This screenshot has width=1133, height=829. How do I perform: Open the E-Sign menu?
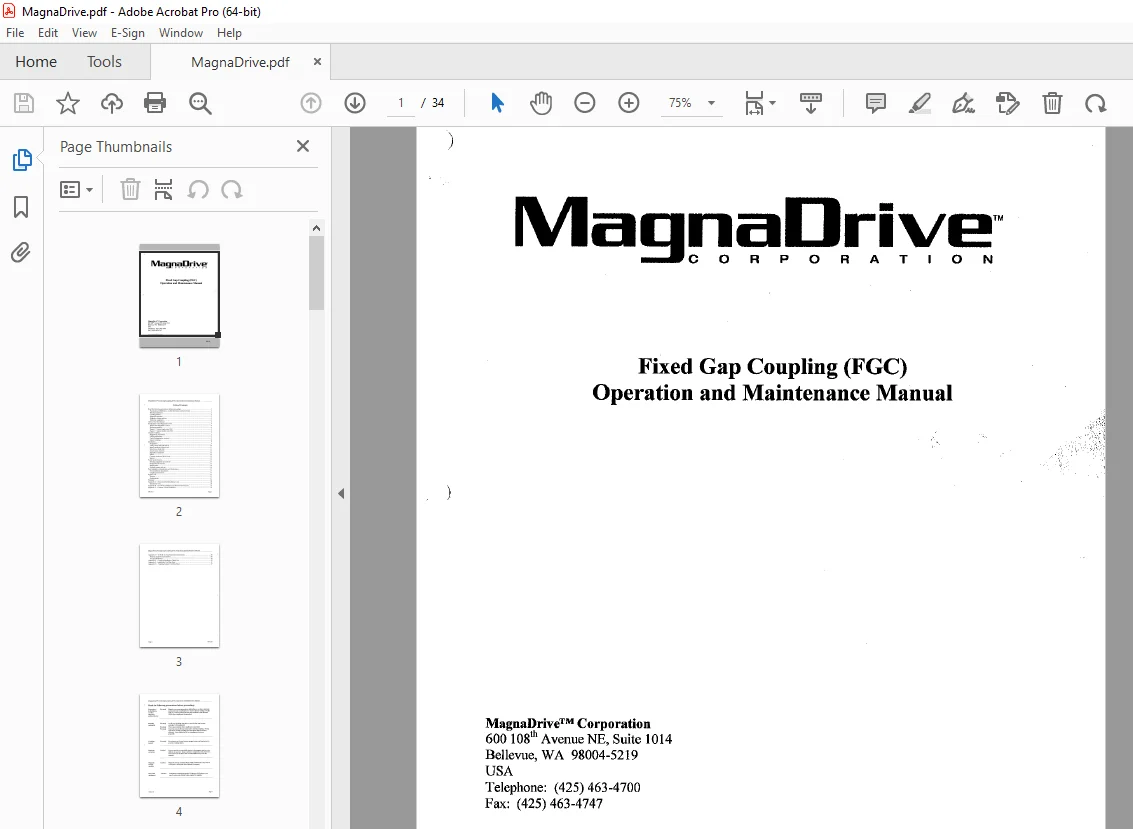coord(127,33)
